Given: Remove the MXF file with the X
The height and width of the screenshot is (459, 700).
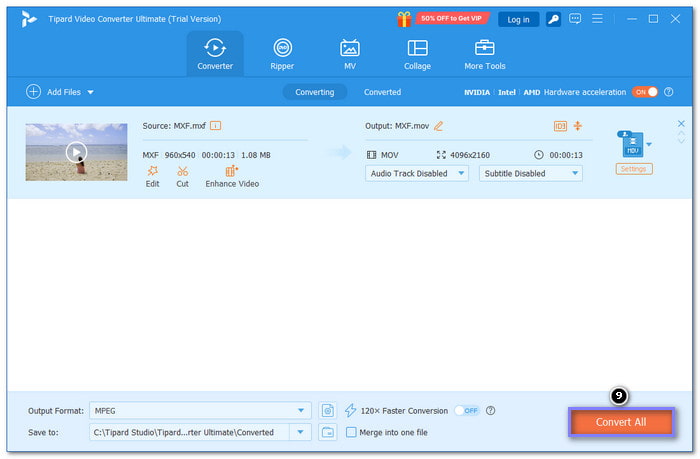Looking at the screenshot, I should [x=681, y=124].
